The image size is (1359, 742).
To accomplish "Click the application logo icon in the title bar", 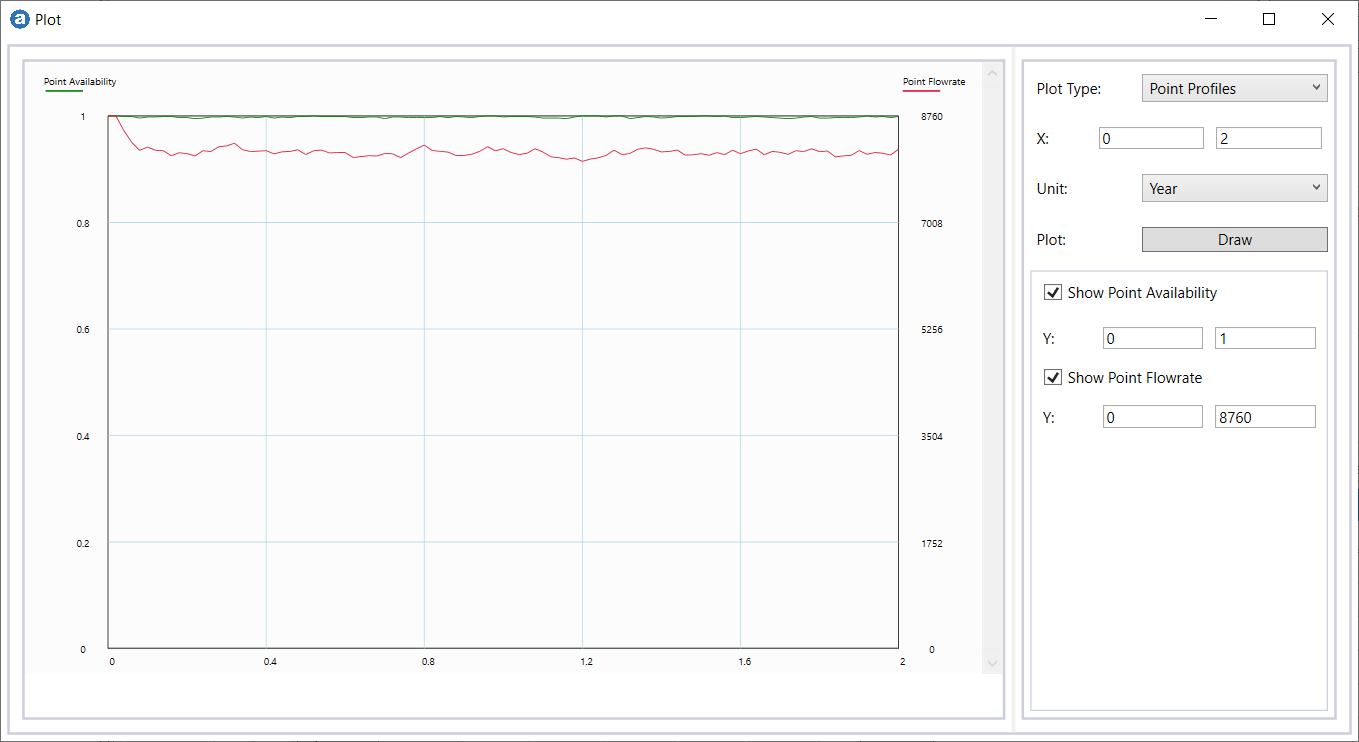I will 21,19.
